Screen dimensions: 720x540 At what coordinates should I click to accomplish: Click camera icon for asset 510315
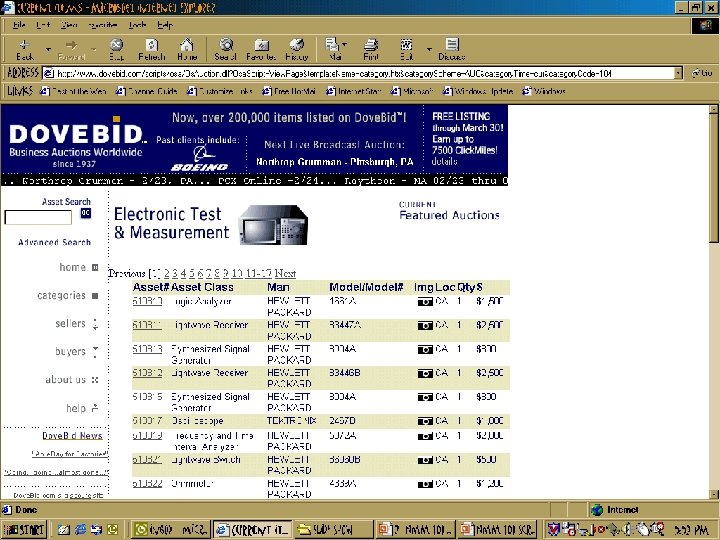[425, 398]
